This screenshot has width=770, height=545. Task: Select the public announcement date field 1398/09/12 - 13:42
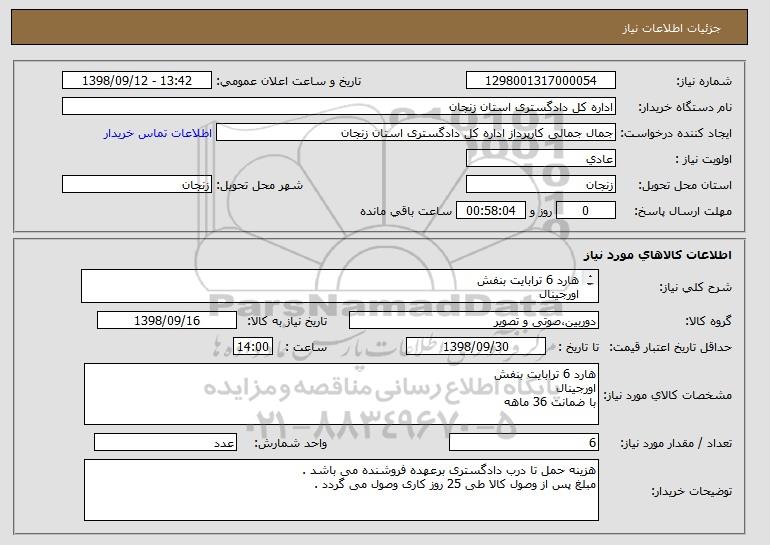tap(137, 81)
